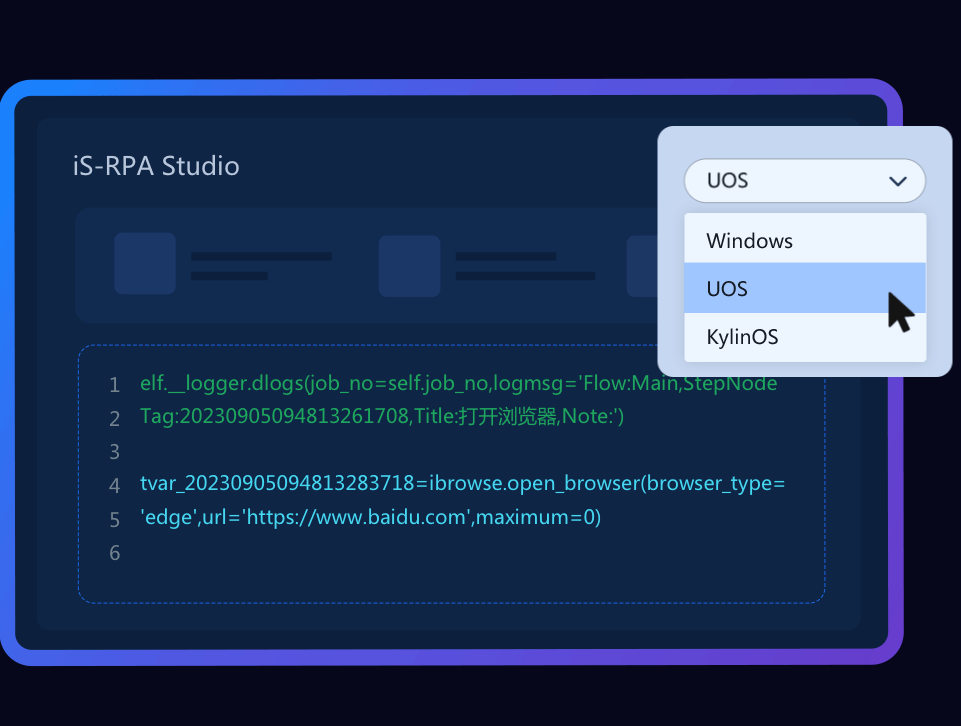Click line number 5 in gutter
The image size is (961, 726).
pyautogui.click(x=114, y=520)
